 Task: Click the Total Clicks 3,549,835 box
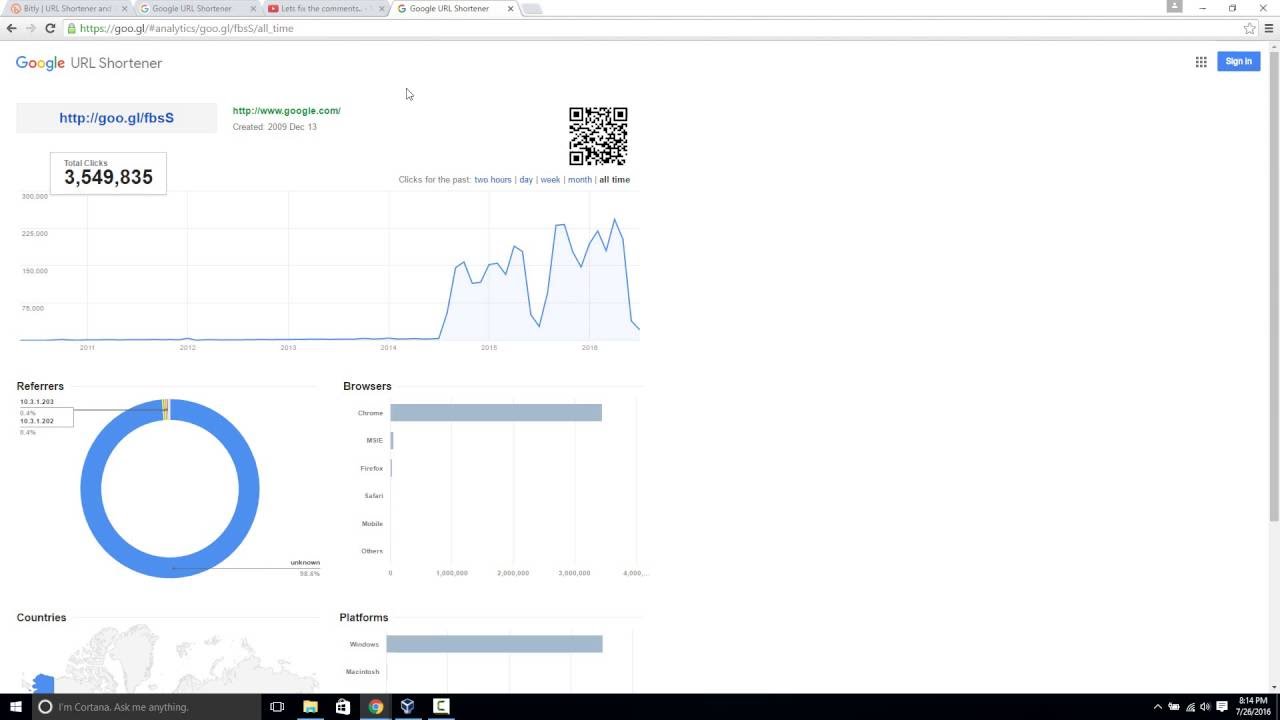click(108, 173)
